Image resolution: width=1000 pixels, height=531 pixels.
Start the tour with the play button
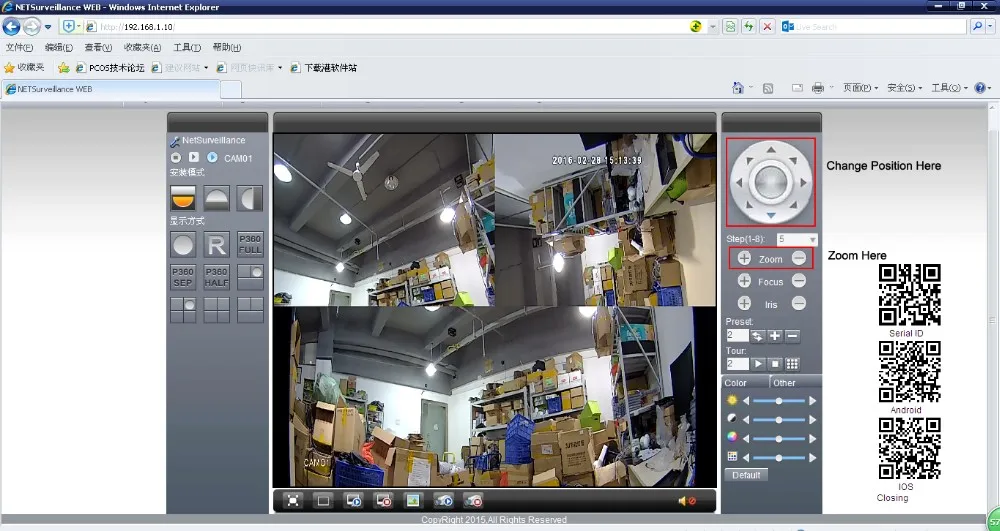click(758, 364)
